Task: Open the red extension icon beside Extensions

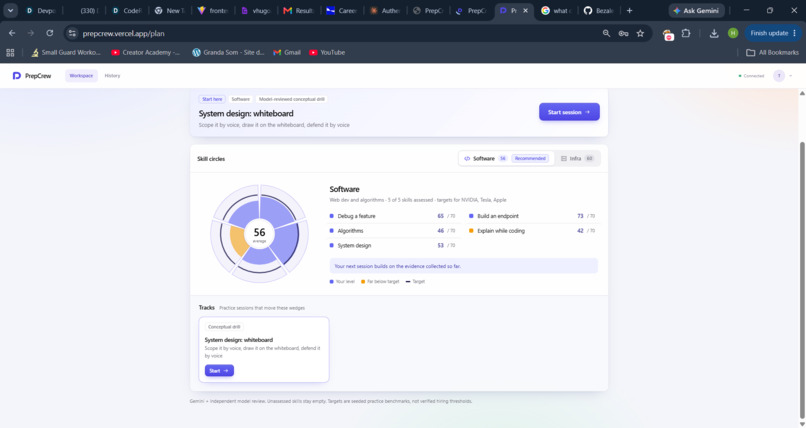Action: [668, 34]
